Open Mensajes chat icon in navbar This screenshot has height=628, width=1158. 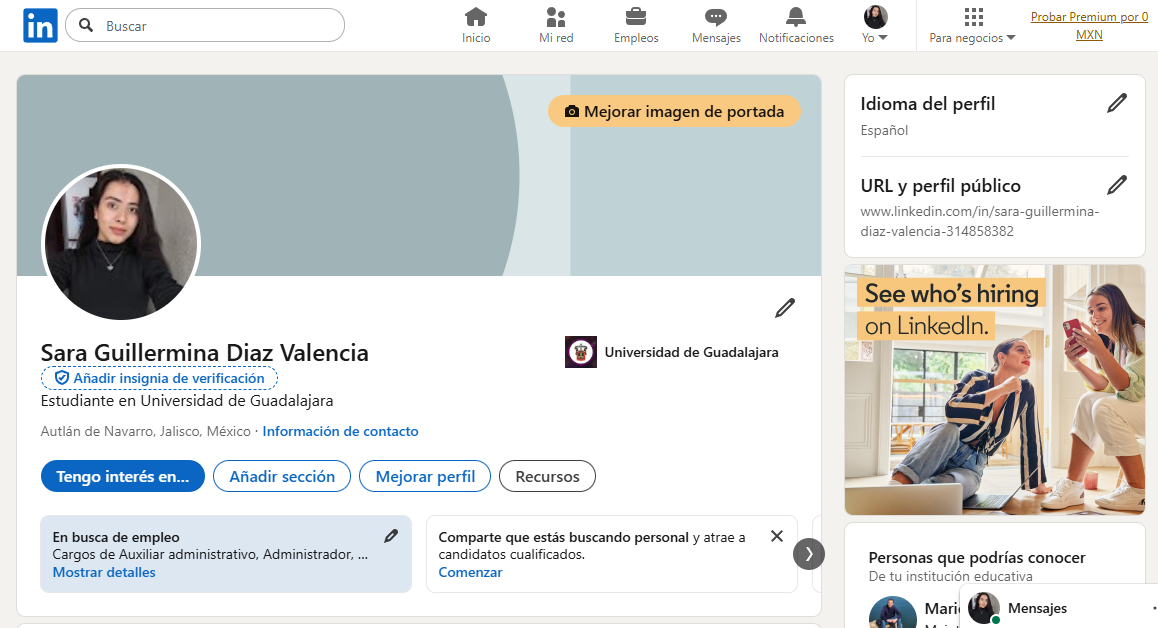click(x=716, y=17)
